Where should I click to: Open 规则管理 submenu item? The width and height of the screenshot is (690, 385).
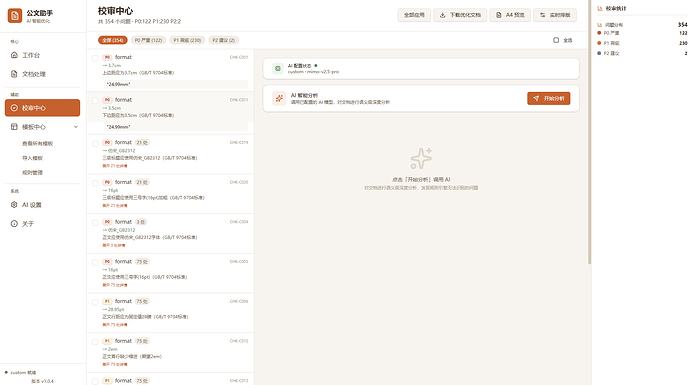click(x=33, y=172)
